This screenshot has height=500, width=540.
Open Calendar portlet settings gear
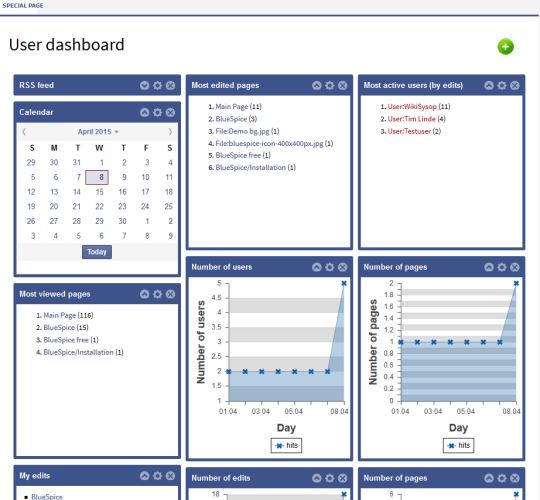click(x=157, y=112)
